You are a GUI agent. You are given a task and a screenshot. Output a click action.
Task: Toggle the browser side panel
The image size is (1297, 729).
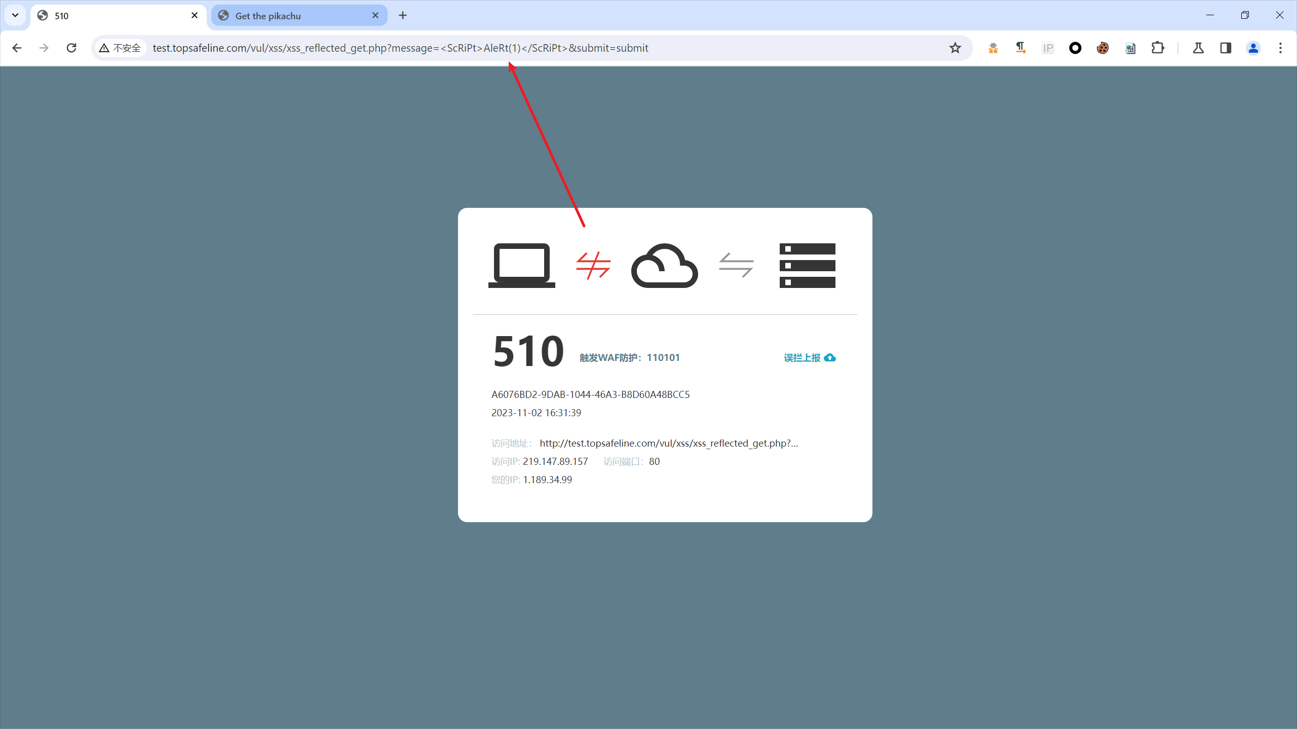coord(1225,48)
